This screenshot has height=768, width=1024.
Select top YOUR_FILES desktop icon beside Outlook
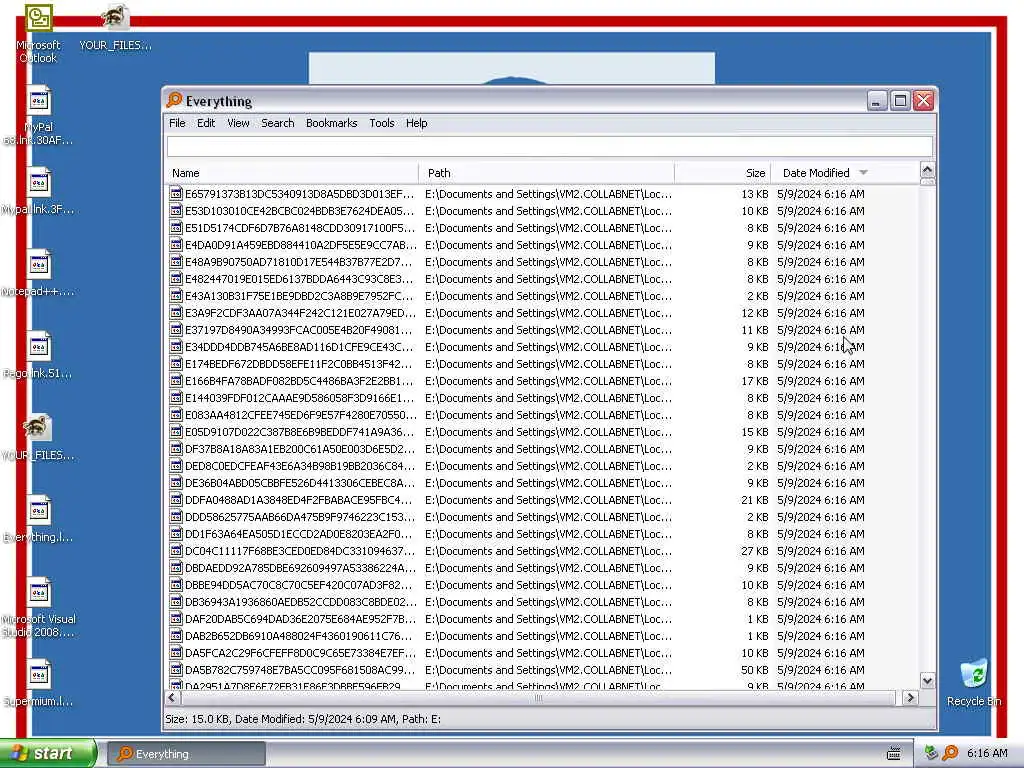[x=115, y=17]
